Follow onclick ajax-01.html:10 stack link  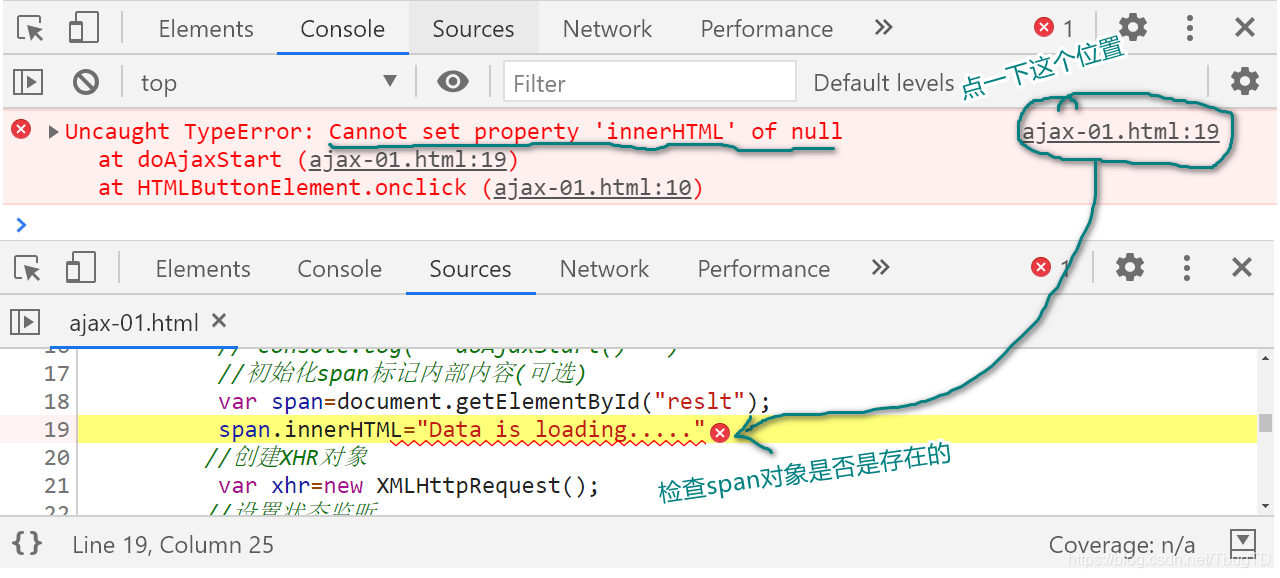[593, 187]
